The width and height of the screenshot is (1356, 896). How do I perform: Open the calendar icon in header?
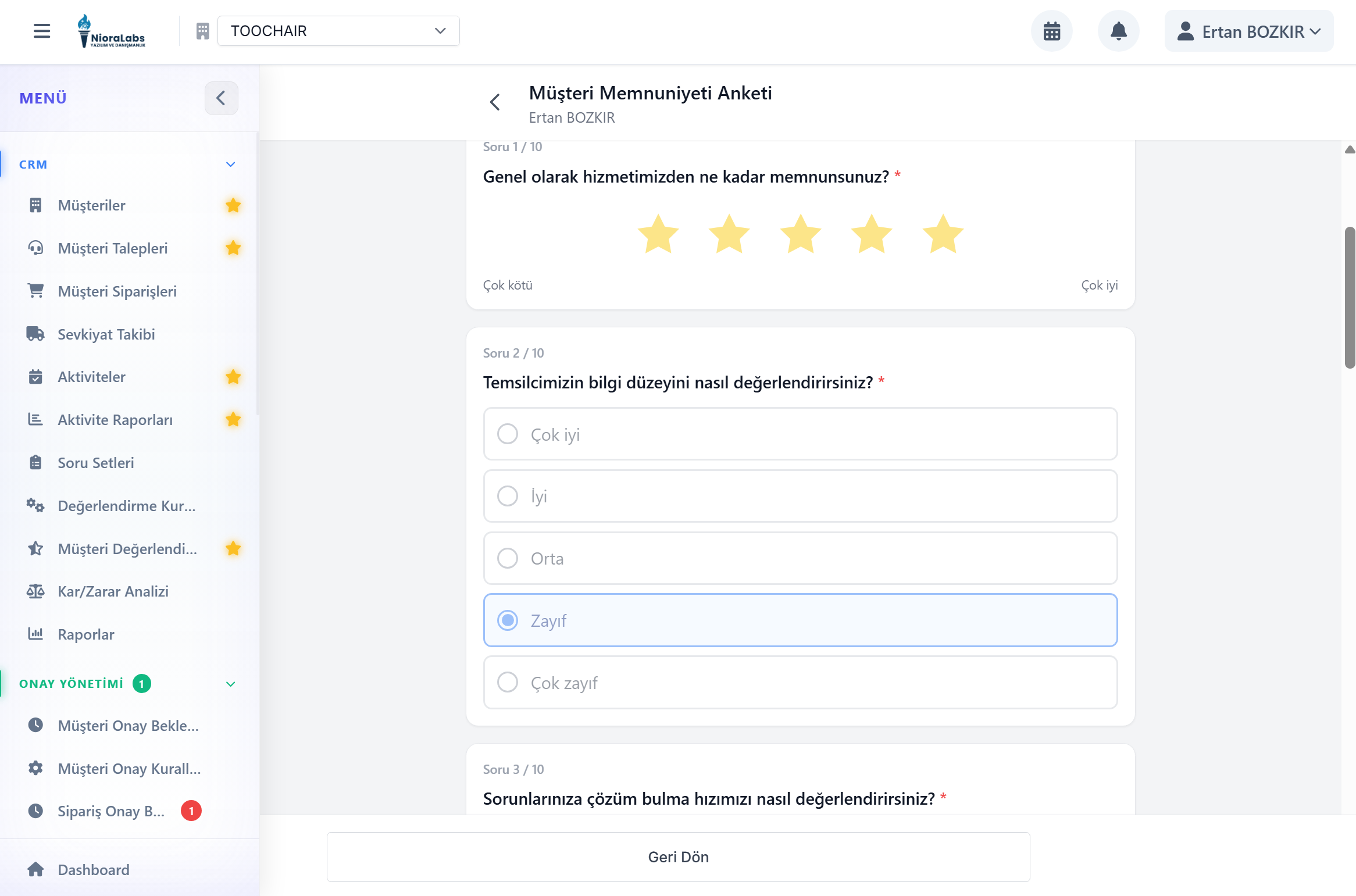click(1051, 31)
